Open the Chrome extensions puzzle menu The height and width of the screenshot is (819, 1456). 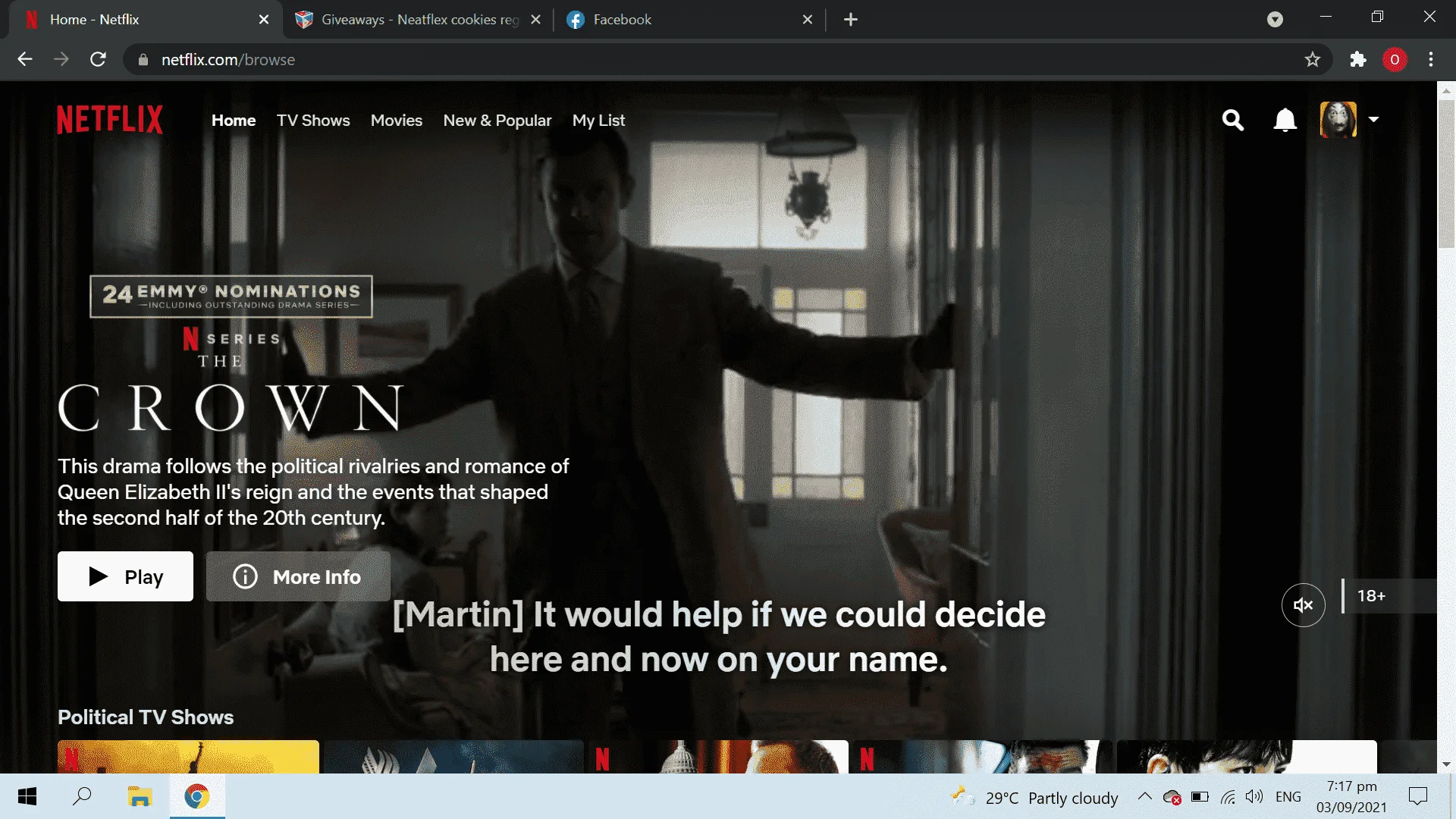[1358, 59]
